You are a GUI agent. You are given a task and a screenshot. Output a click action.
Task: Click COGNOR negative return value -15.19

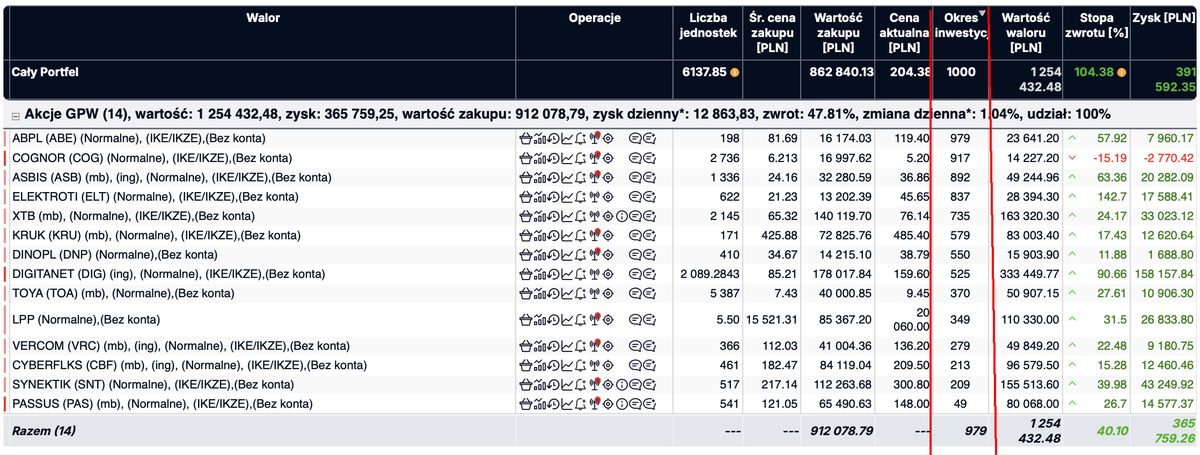1109,157
